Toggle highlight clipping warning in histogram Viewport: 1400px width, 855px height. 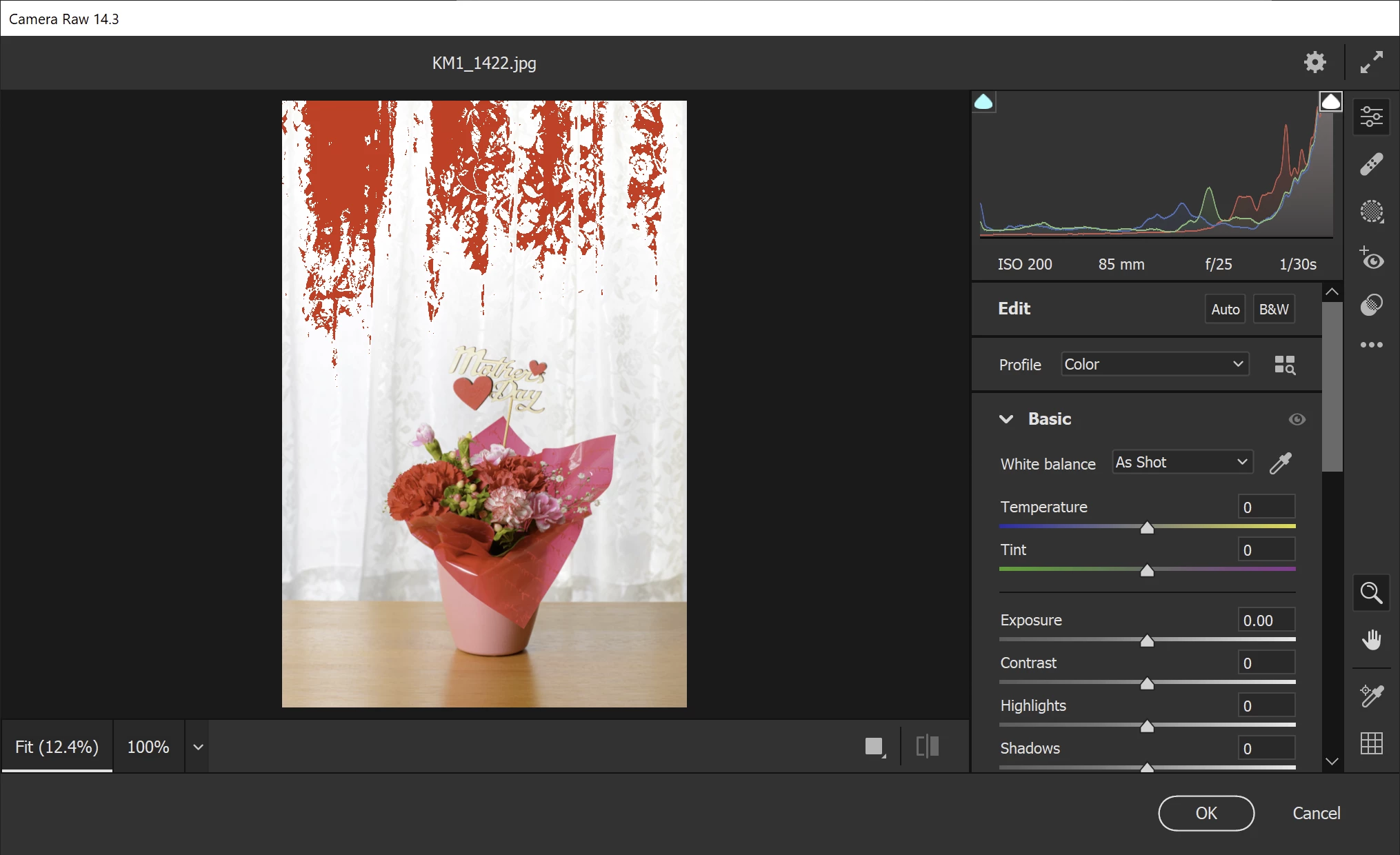[1330, 102]
